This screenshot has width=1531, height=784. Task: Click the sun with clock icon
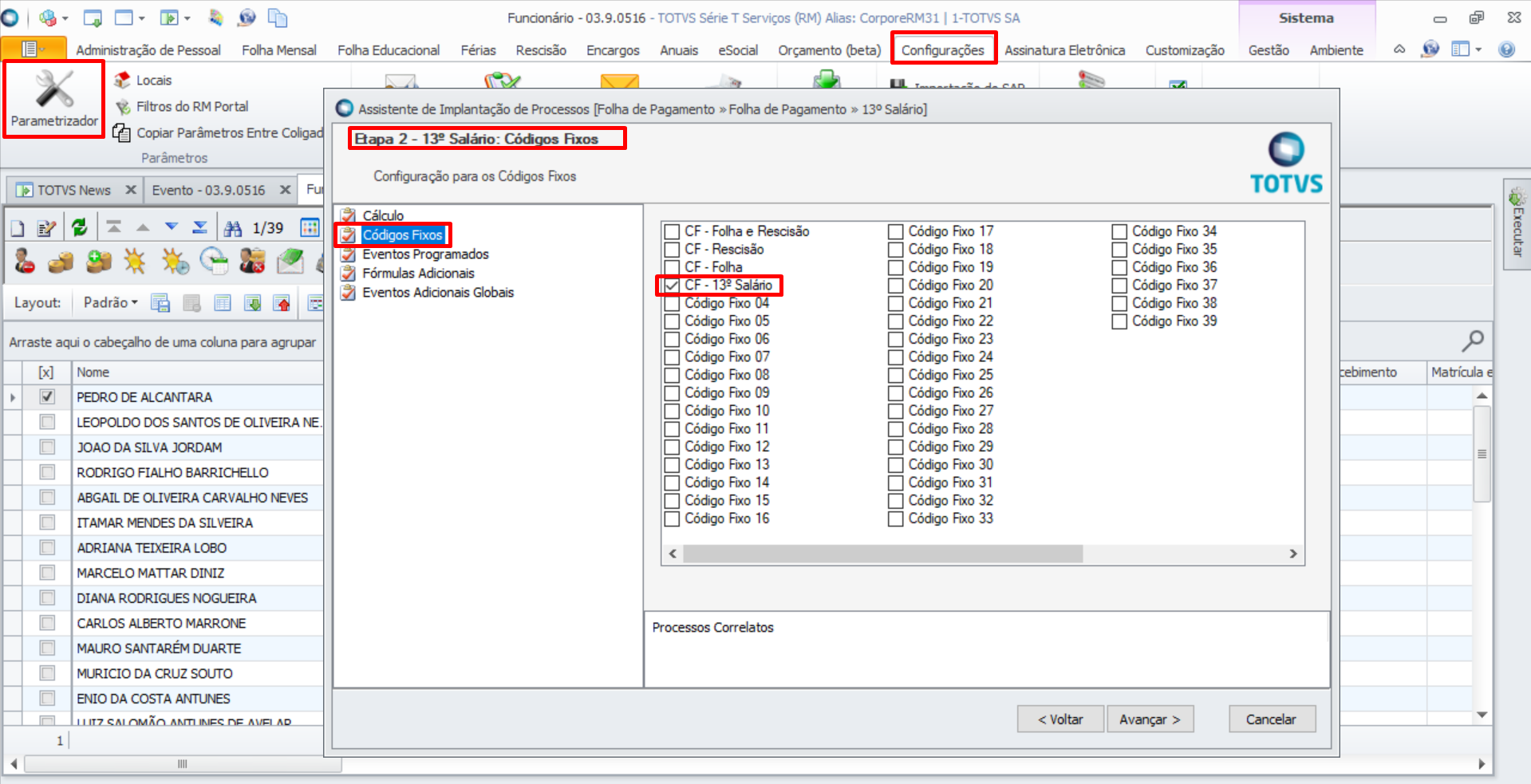(x=175, y=262)
